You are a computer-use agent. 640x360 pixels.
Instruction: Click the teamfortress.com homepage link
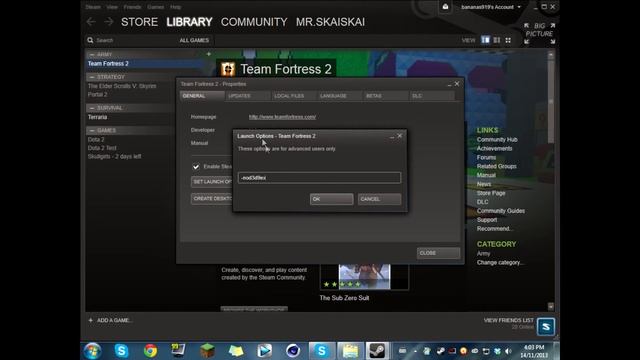click(282, 117)
